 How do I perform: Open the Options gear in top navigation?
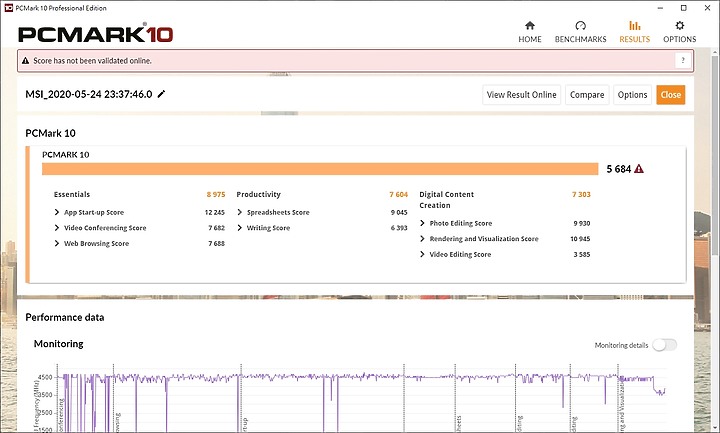[680, 32]
